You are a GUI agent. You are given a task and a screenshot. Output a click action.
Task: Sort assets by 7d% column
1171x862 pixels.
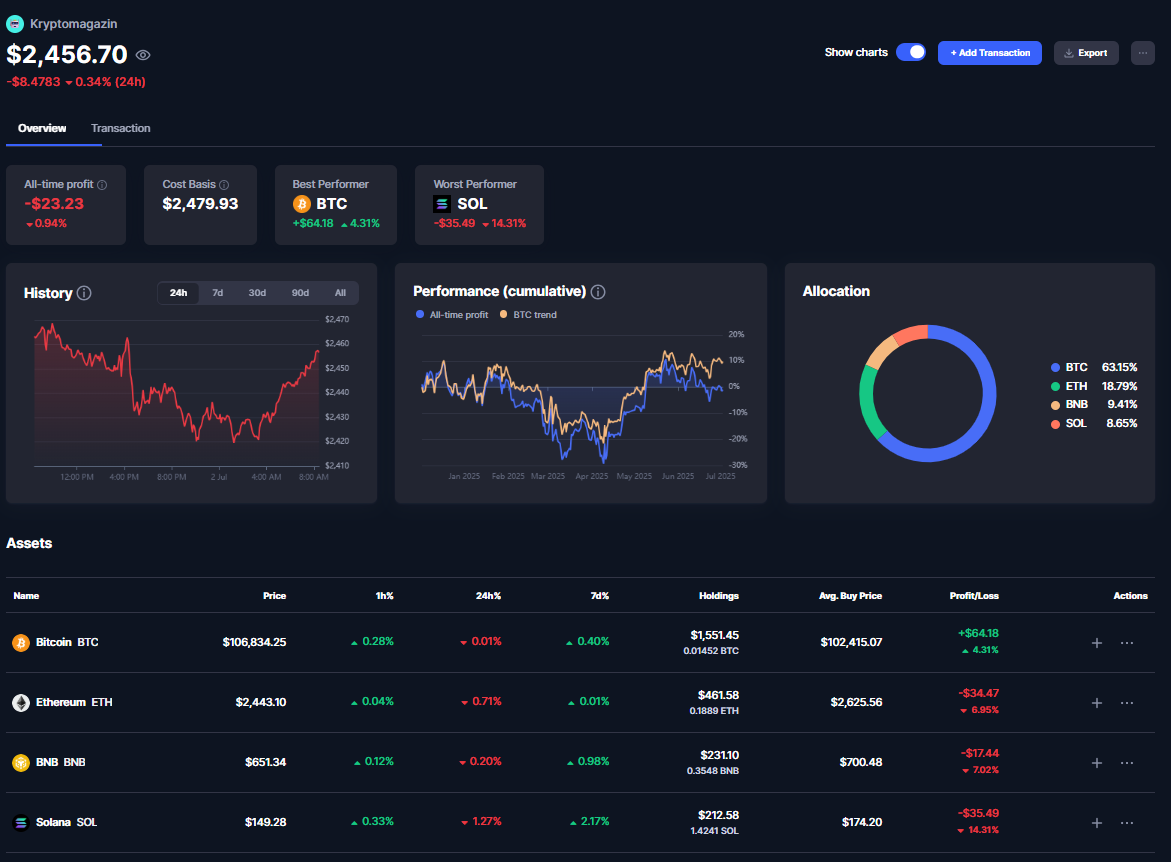(x=600, y=595)
